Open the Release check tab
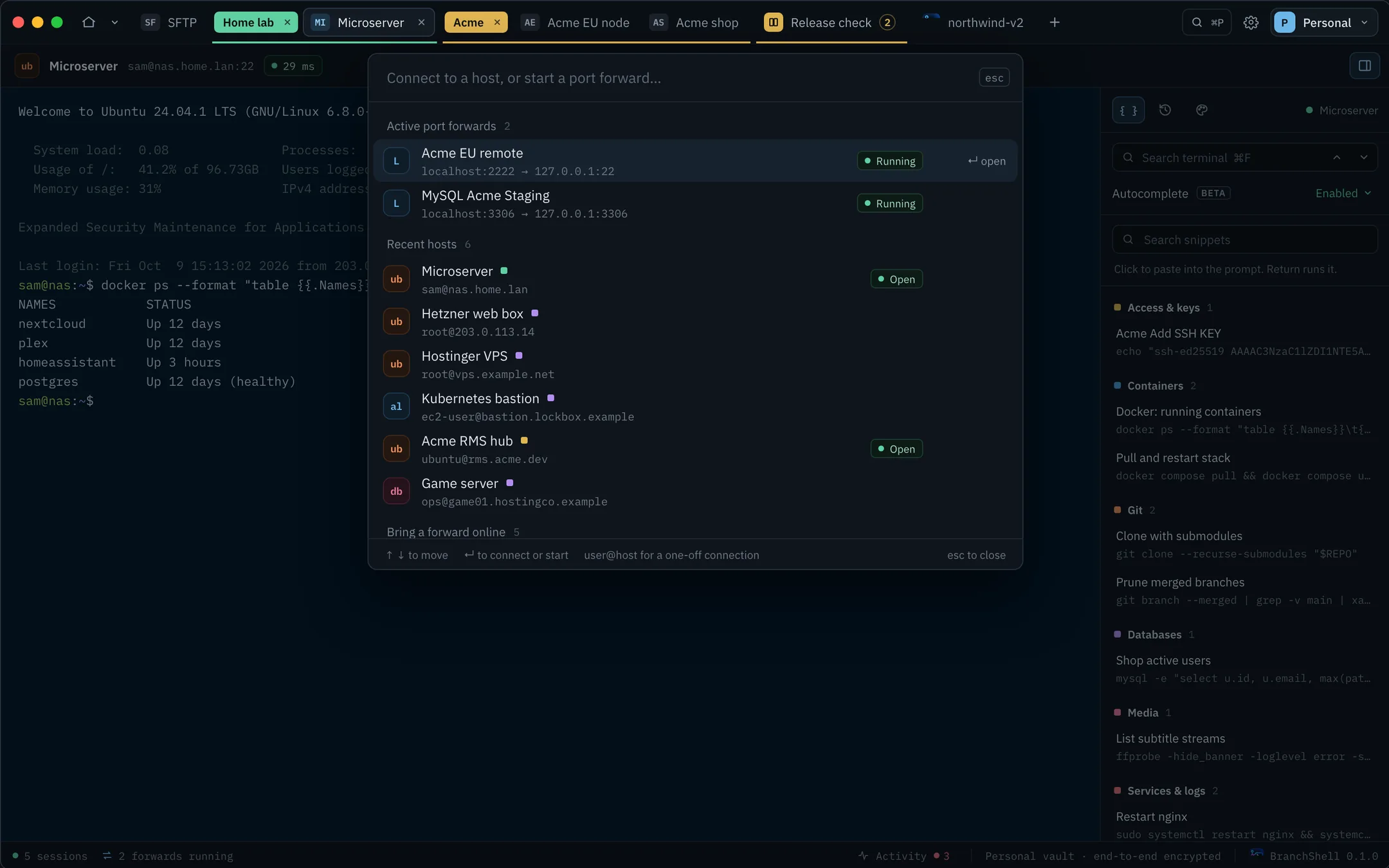 [830, 23]
